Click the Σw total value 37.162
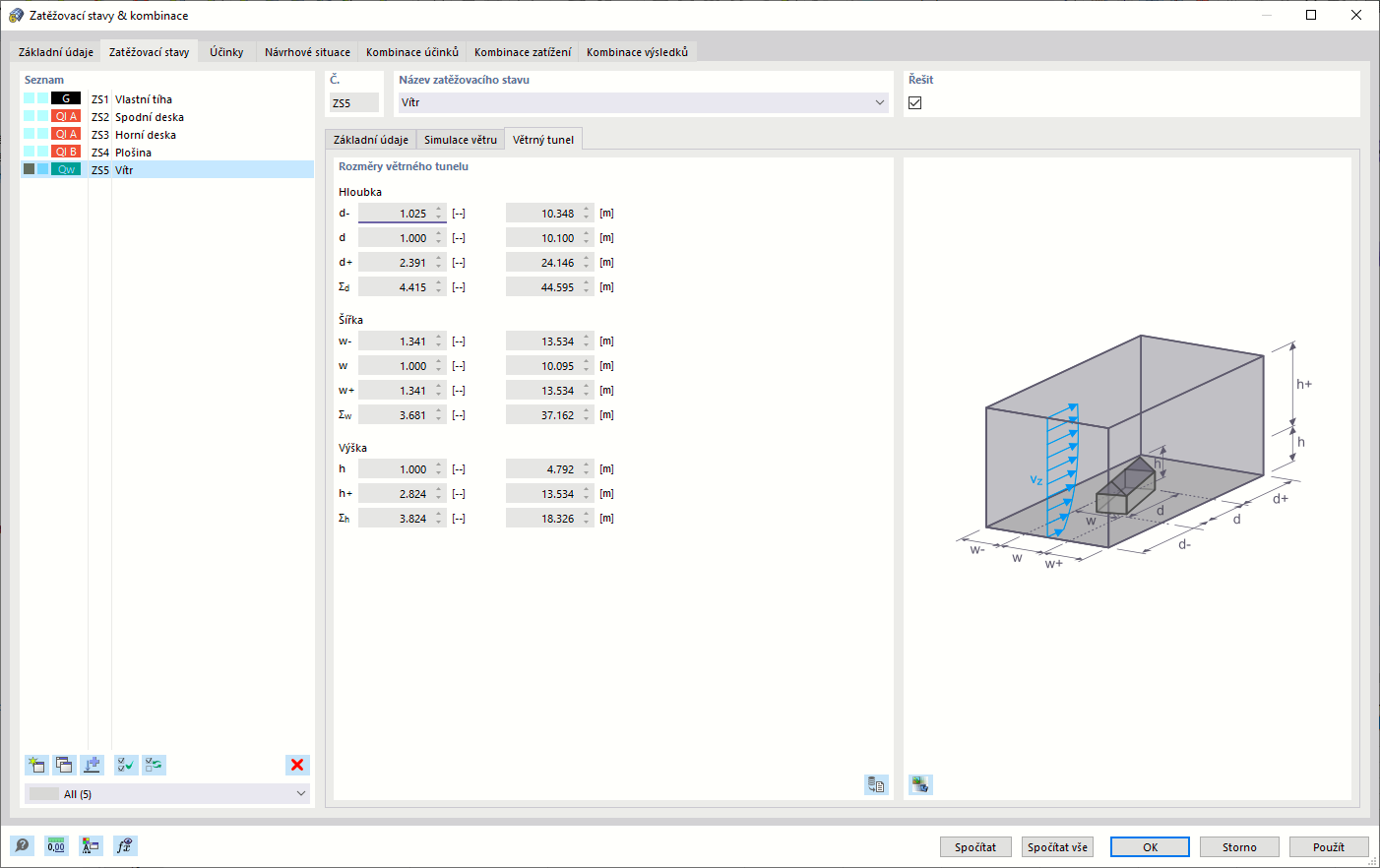1380x868 pixels. tap(549, 415)
